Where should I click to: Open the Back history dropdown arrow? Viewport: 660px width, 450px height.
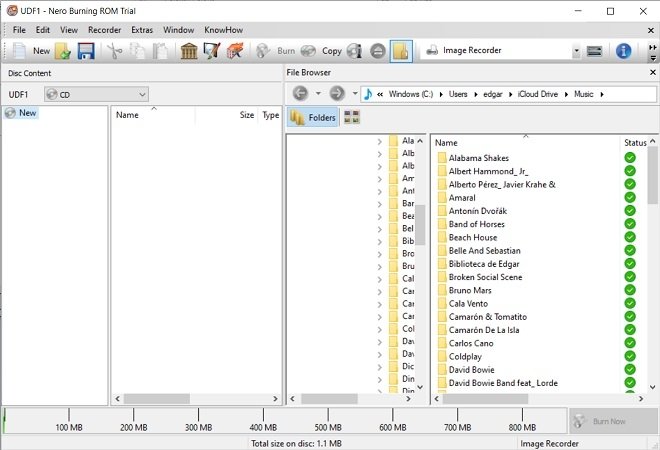(318, 93)
